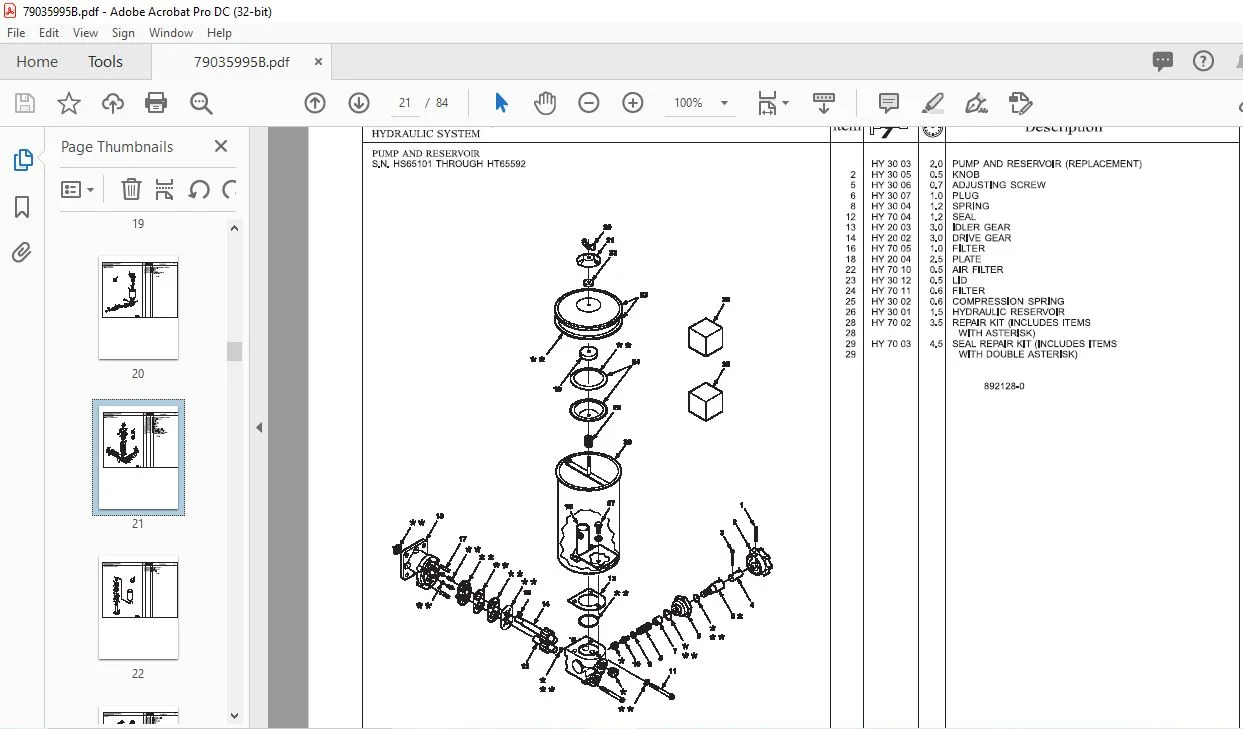Go to previous page arrow
The image size is (1243, 729).
[x=315, y=103]
